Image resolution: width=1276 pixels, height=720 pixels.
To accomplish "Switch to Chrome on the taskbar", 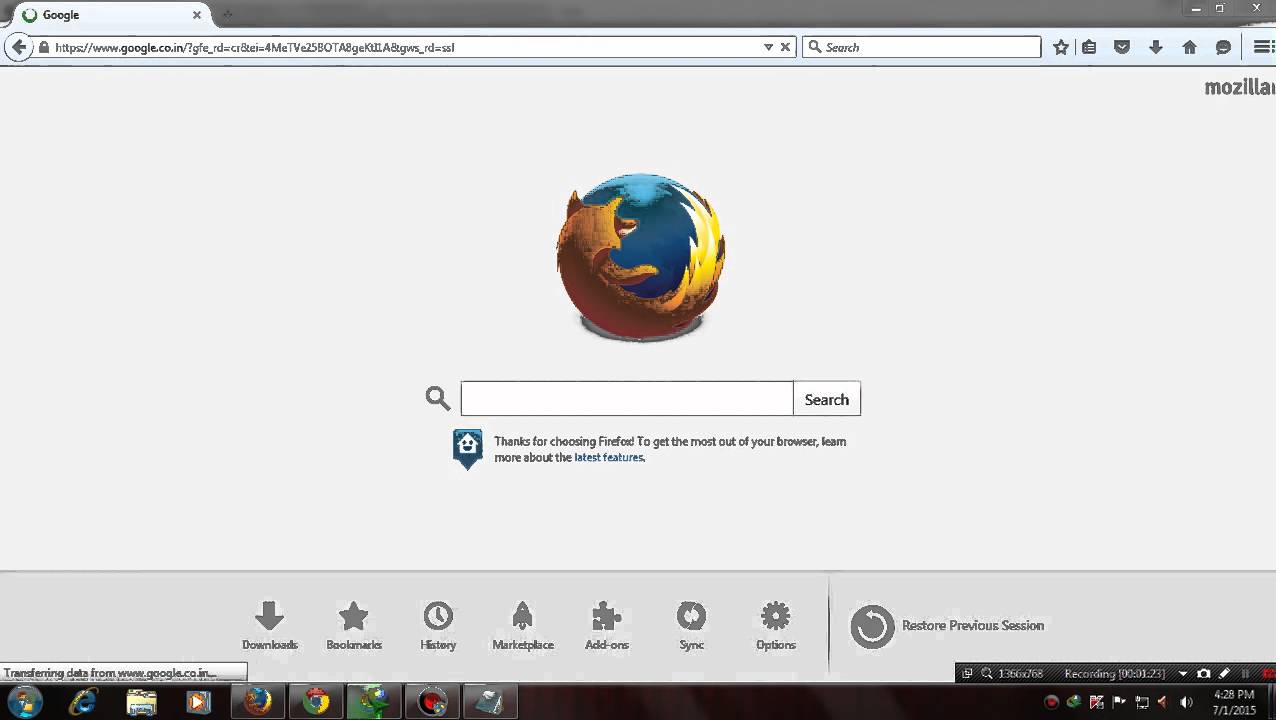I will [x=316, y=702].
